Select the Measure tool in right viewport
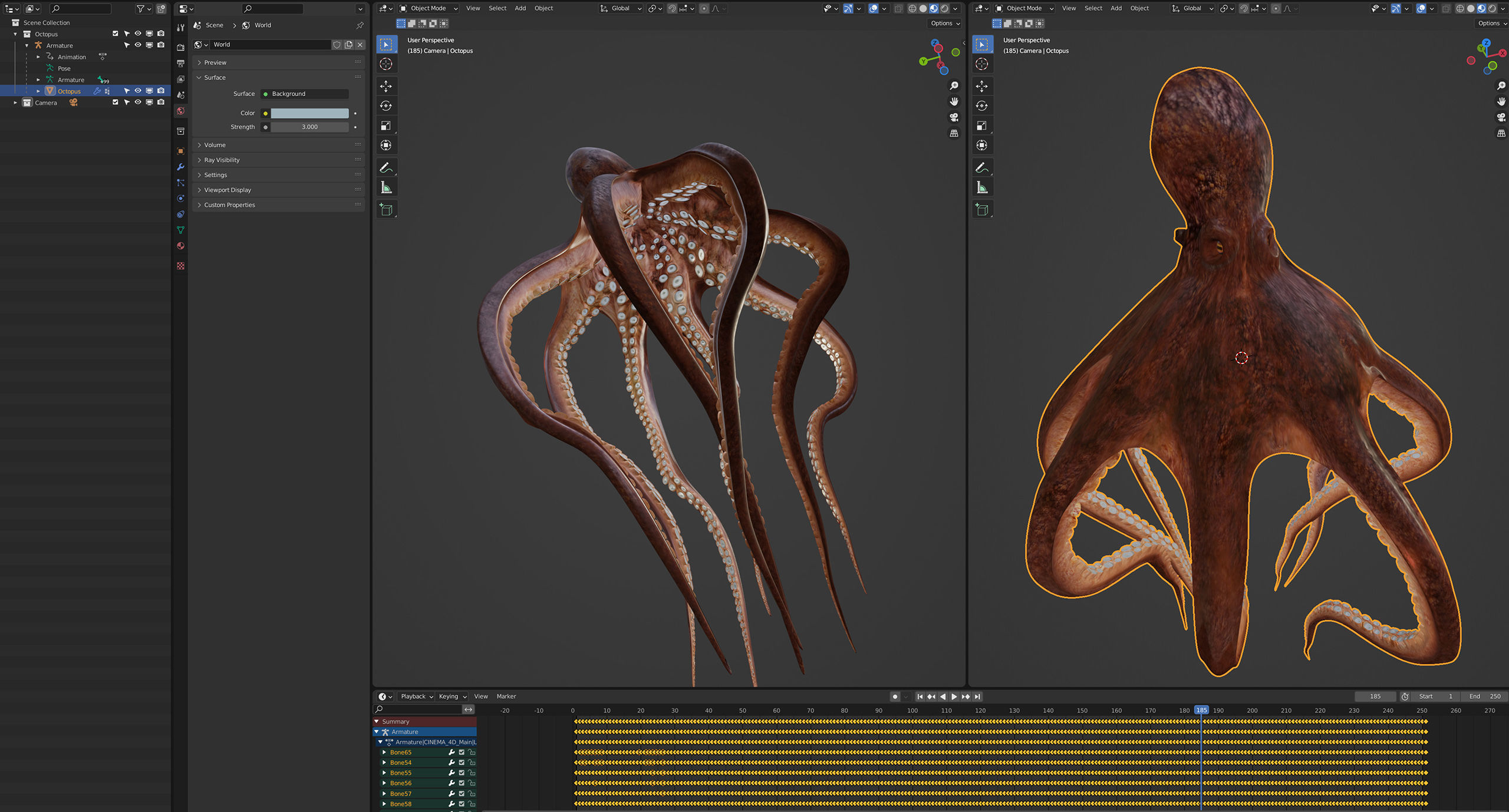The image size is (1509, 812). tap(982, 187)
